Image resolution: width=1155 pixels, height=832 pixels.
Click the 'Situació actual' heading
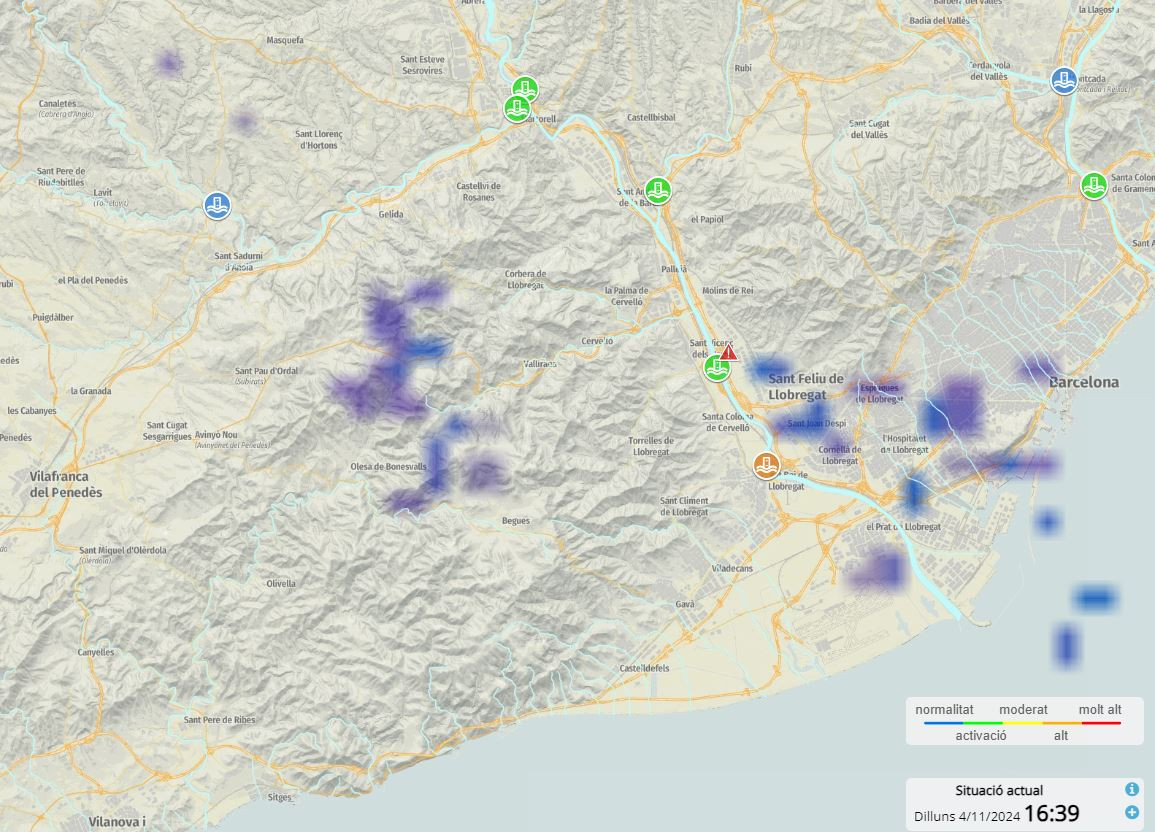(x=999, y=791)
